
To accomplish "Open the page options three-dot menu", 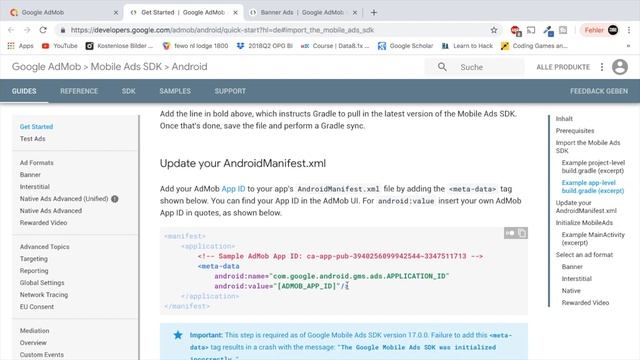I will (602, 67).
